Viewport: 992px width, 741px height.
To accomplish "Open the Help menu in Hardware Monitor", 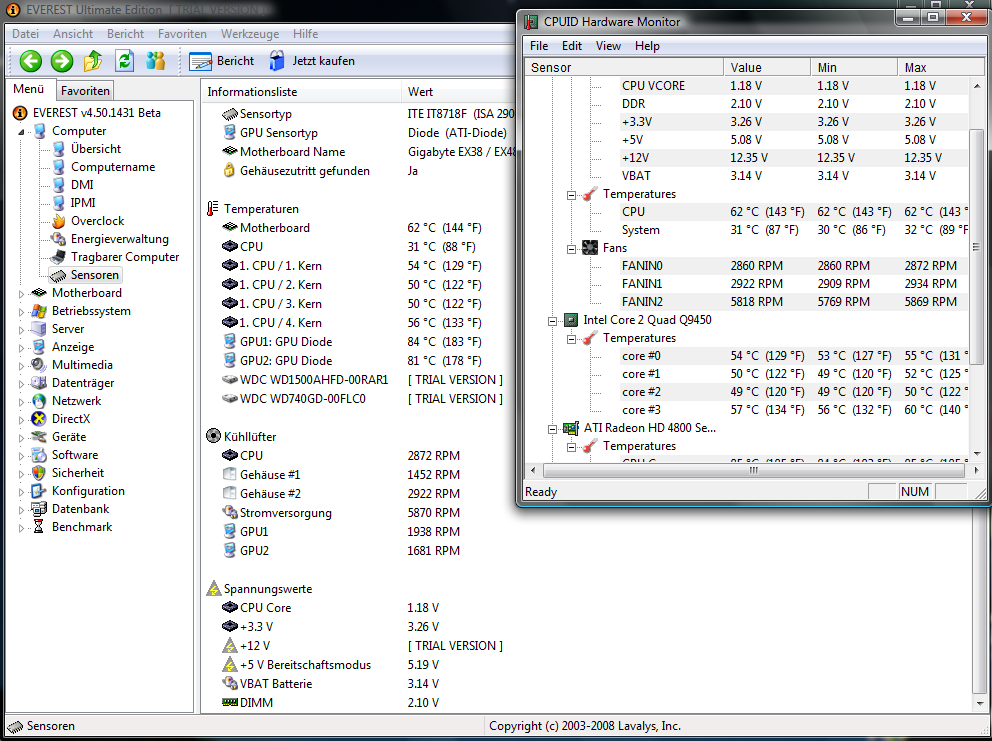I will (647, 46).
